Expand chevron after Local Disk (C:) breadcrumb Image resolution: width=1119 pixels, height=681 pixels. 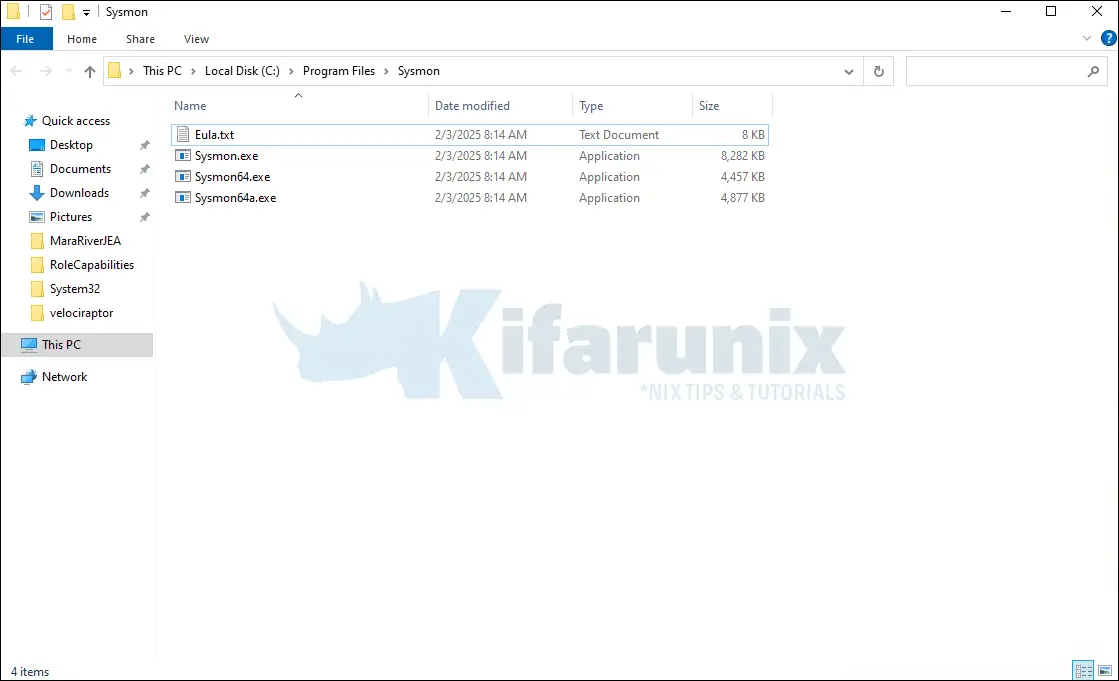291,71
